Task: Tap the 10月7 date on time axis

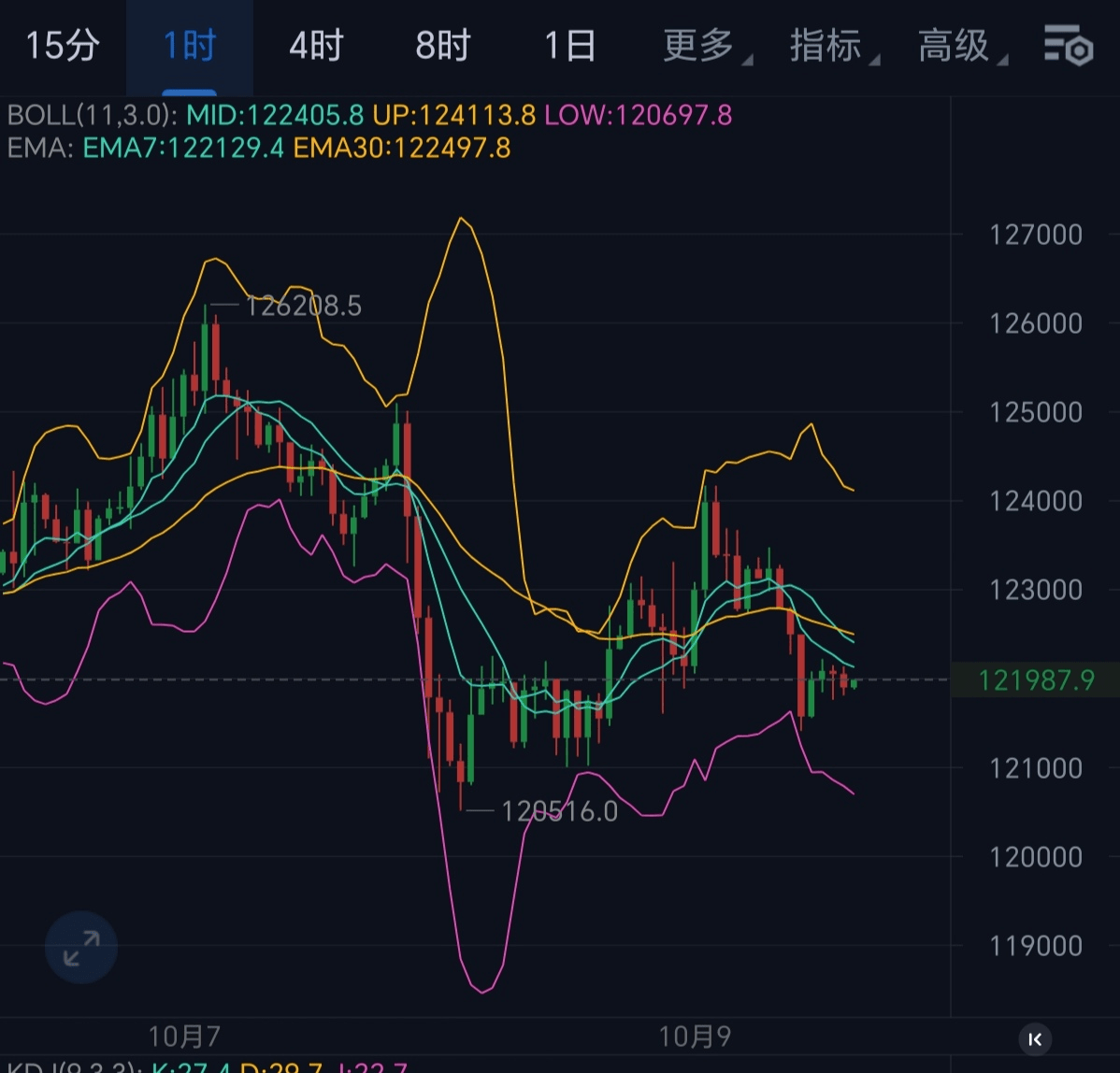Action: click(x=184, y=1037)
